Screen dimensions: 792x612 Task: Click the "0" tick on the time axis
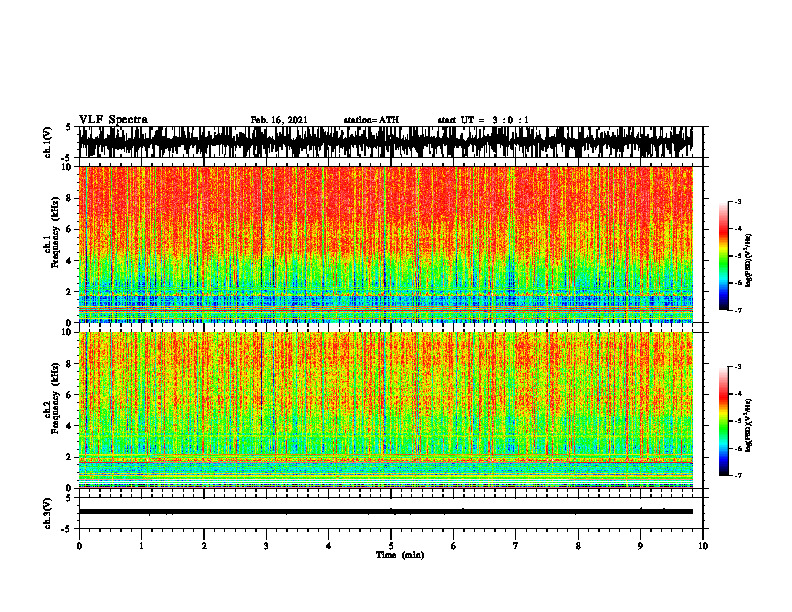coord(79,546)
